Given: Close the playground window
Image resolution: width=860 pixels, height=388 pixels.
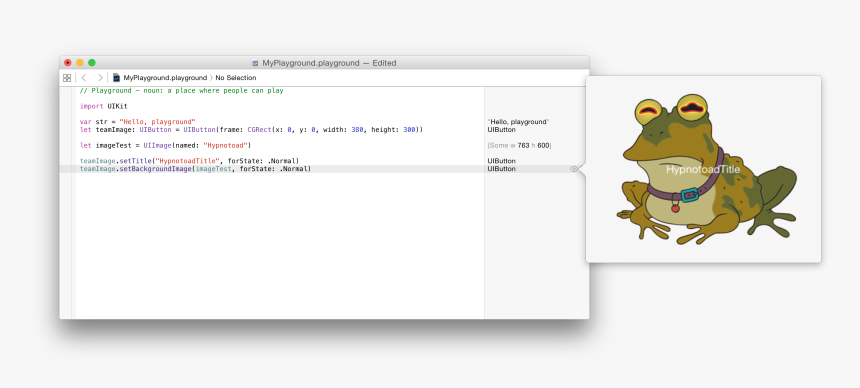Looking at the screenshot, I should point(68,63).
